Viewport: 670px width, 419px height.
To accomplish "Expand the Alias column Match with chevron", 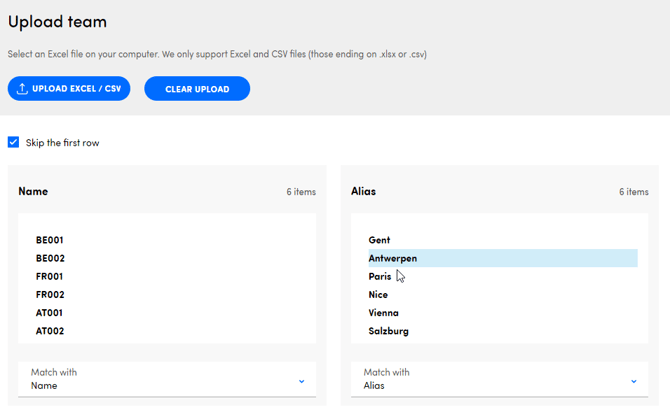I will coord(633,381).
